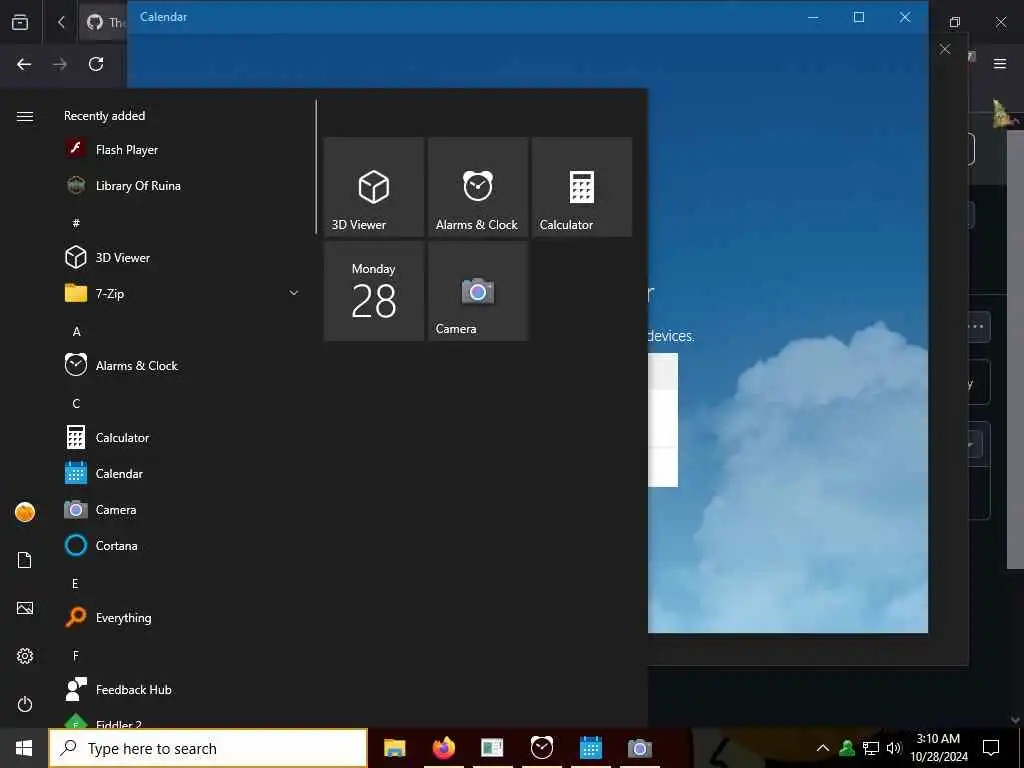Image resolution: width=1024 pixels, height=768 pixels.
Task: Click the Power button in Start
Action: click(x=25, y=704)
